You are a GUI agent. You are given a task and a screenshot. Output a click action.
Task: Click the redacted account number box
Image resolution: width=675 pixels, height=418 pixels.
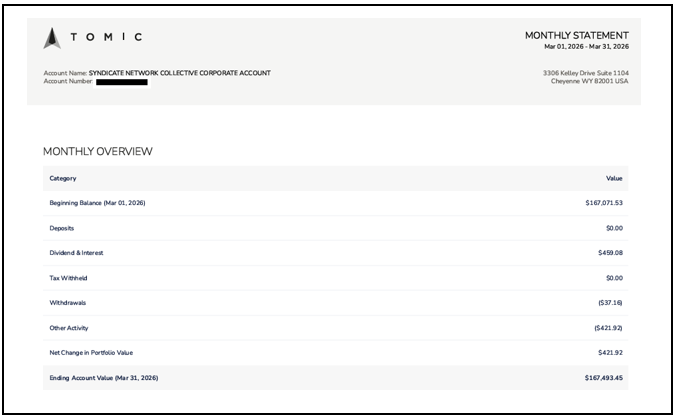(x=122, y=81)
